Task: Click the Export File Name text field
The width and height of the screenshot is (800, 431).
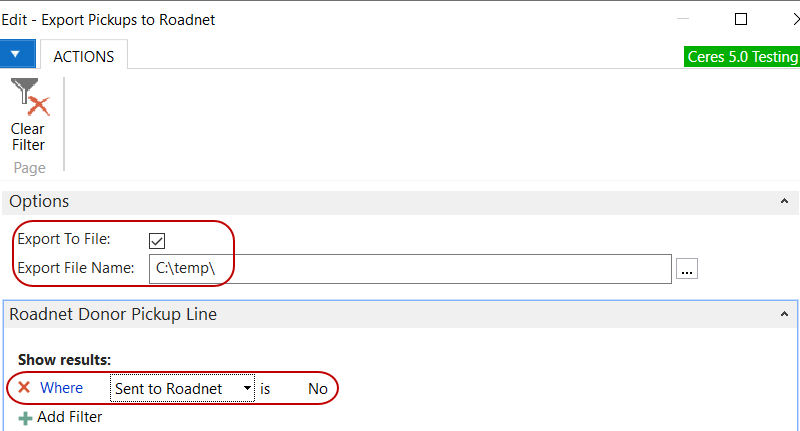Action: point(410,268)
